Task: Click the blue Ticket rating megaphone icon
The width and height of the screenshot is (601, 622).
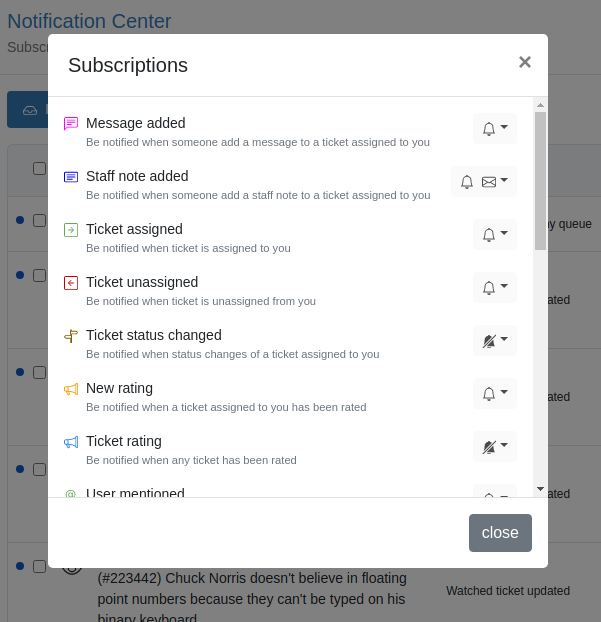Action: coord(71,442)
